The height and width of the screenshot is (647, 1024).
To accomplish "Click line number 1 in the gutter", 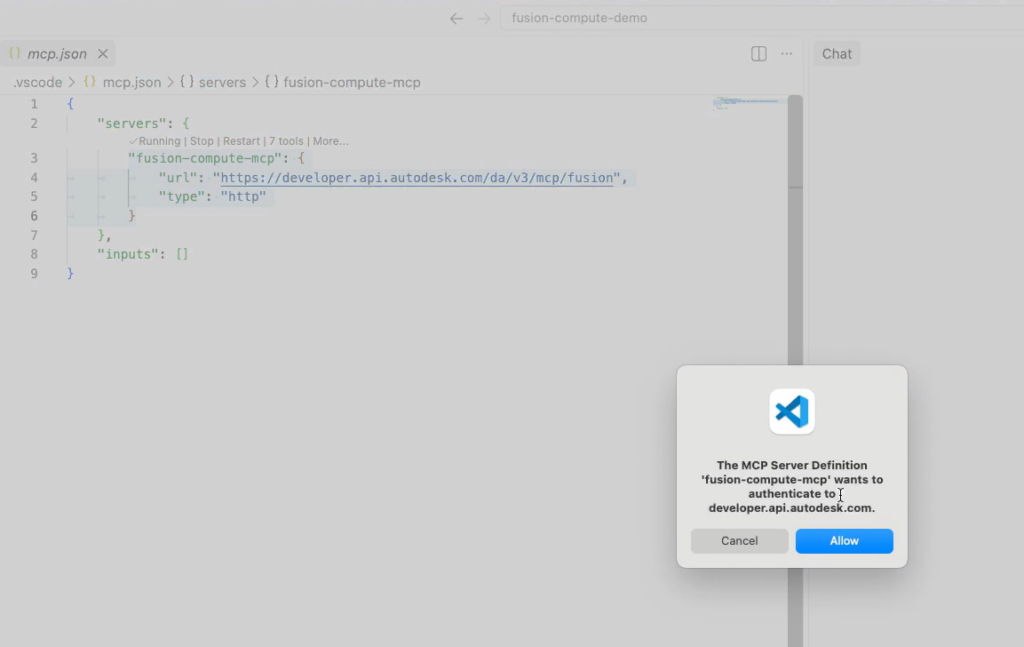I will click(x=34, y=104).
